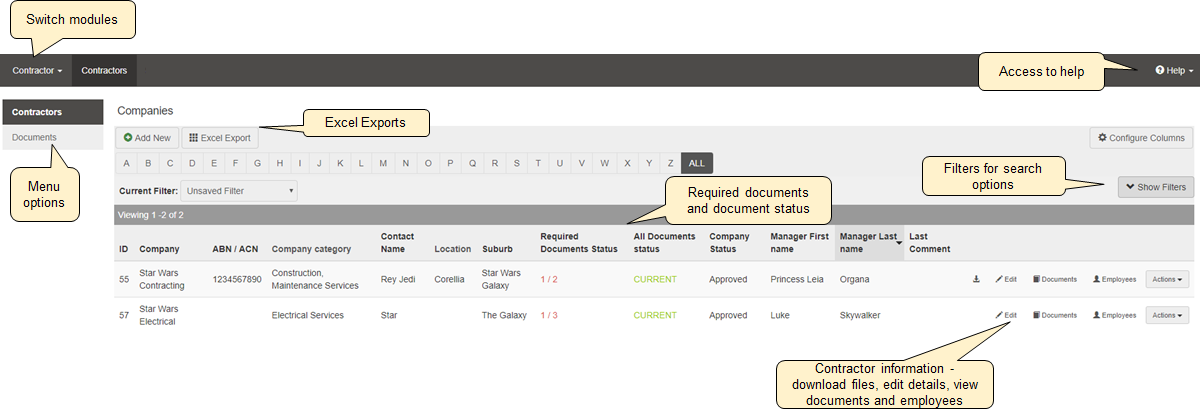Image resolution: width=1202 pixels, height=417 pixels.
Task: Edit the Star Wars Electrical row
Action: tap(1006, 315)
